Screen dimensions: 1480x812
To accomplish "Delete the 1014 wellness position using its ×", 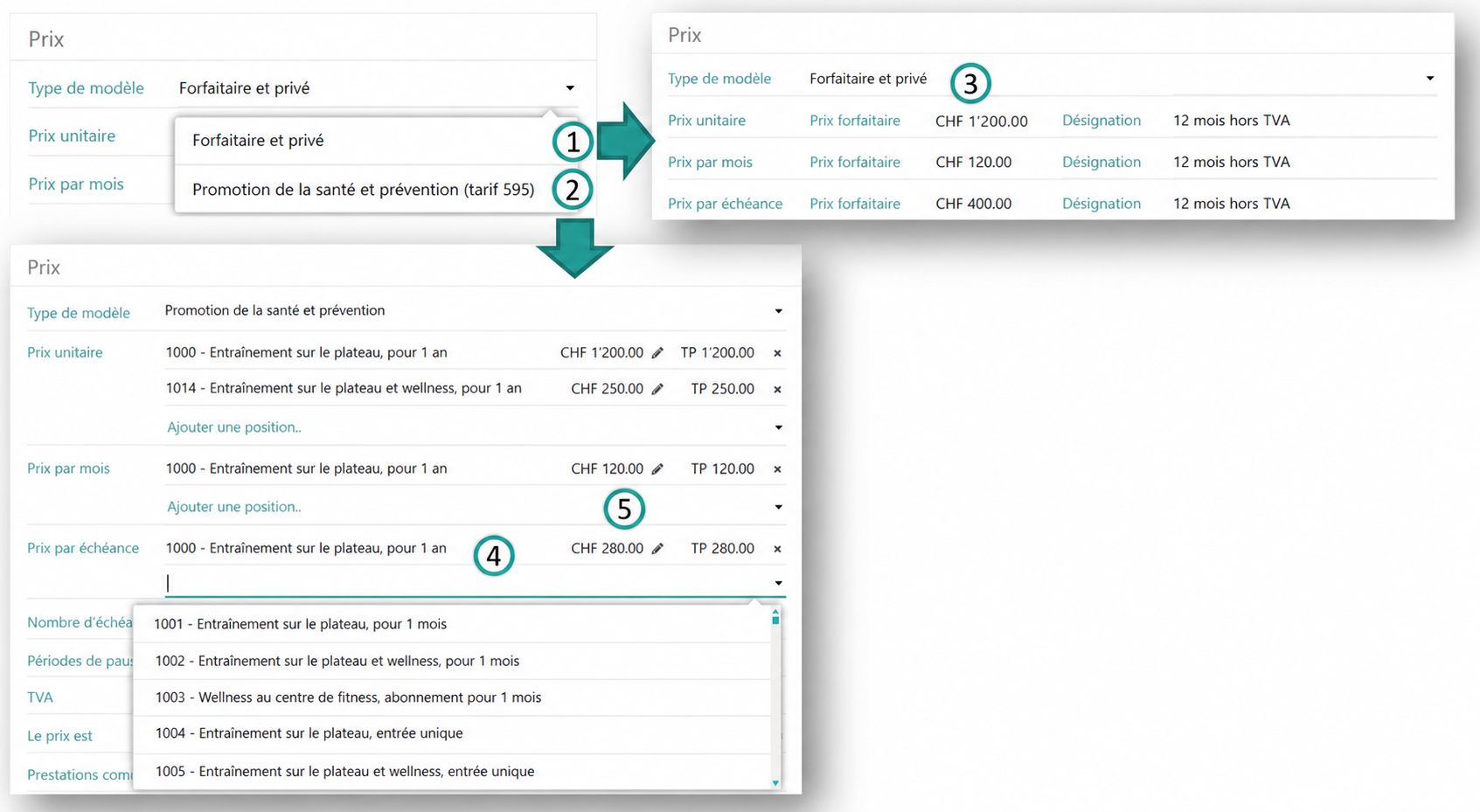I will tap(777, 389).
